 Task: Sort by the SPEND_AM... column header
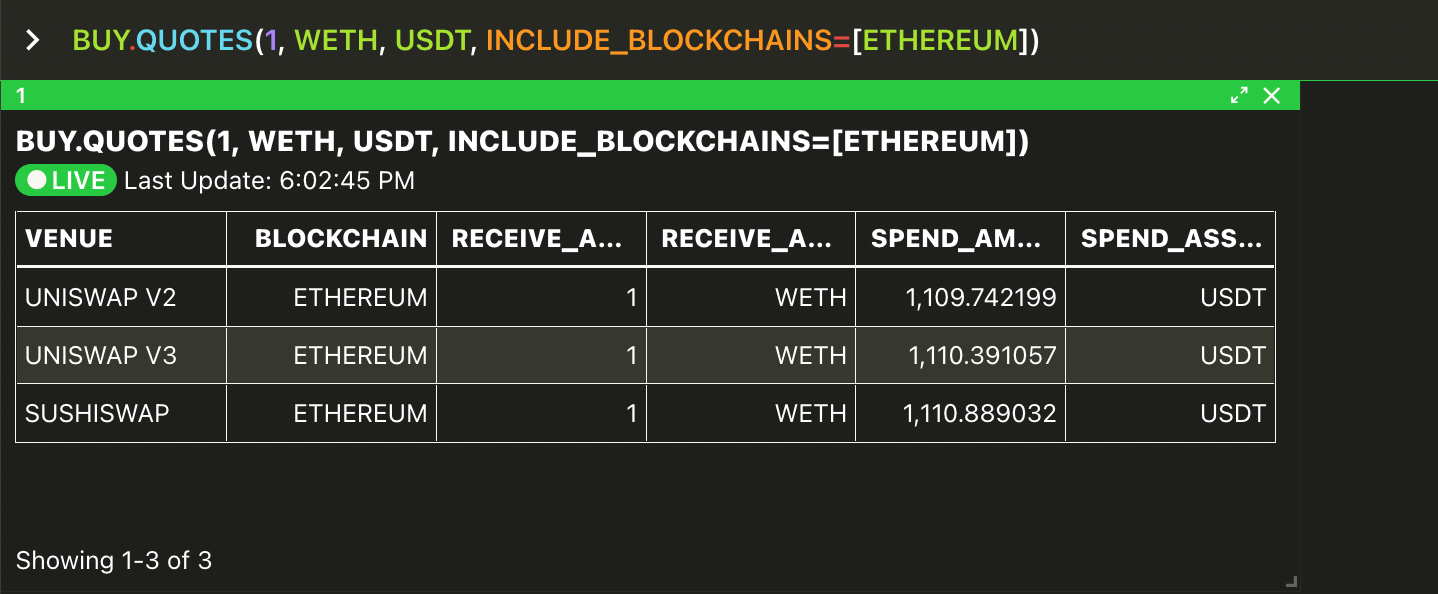[x=961, y=239]
